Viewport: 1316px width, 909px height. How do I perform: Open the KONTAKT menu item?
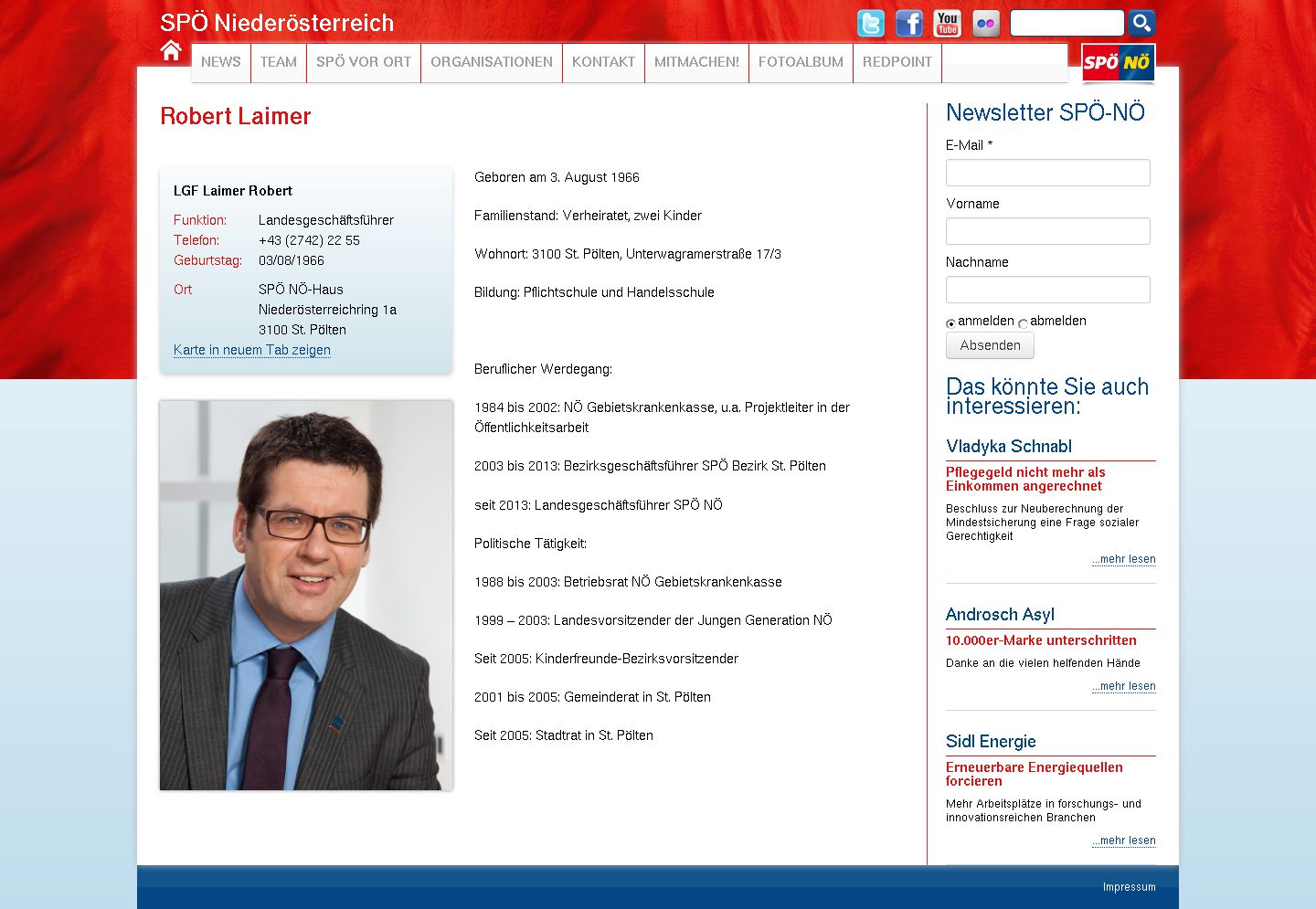pyautogui.click(x=603, y=62)
